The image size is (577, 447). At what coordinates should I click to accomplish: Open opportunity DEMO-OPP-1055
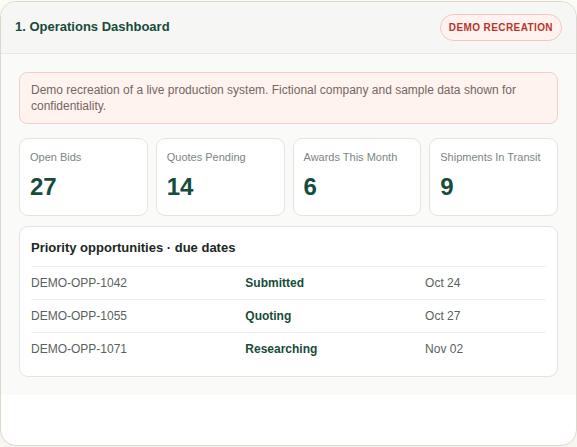(79, 316)
